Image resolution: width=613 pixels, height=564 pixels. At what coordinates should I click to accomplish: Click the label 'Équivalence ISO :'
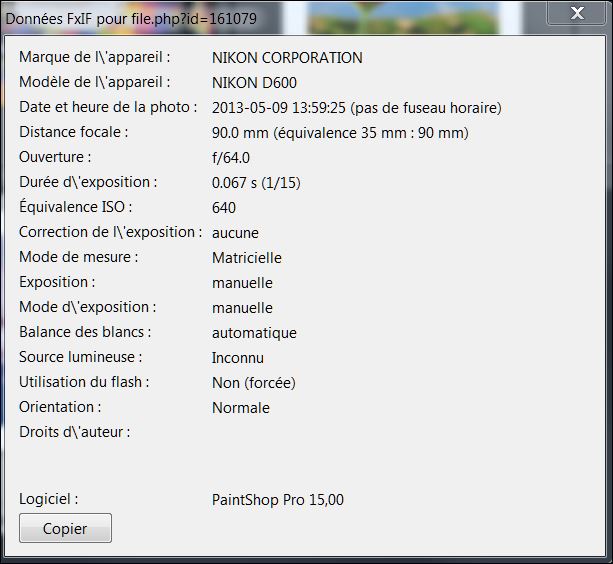pyautogui.click(x=76, y=207)
